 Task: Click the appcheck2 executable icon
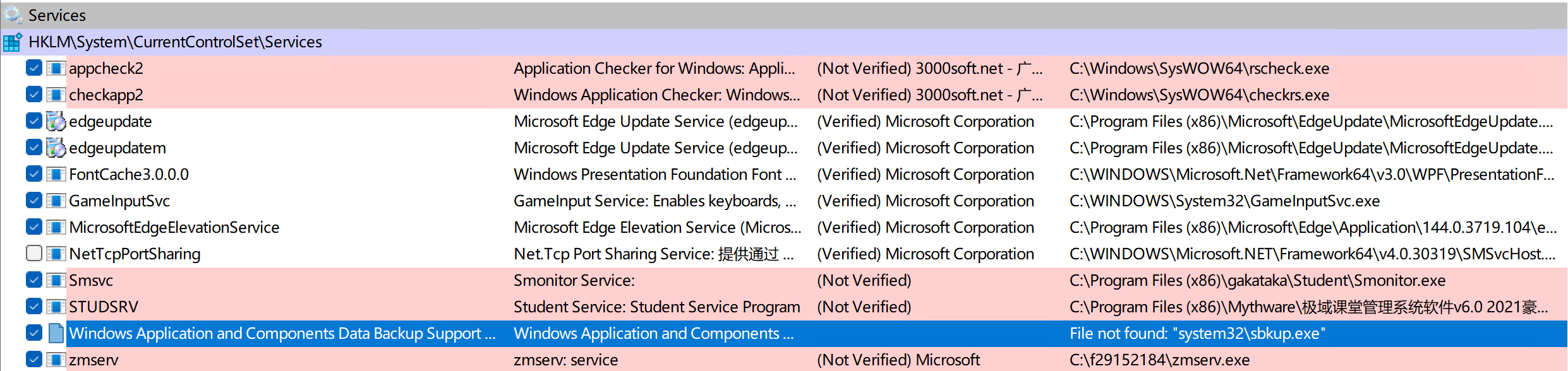[x=56, y=68]
